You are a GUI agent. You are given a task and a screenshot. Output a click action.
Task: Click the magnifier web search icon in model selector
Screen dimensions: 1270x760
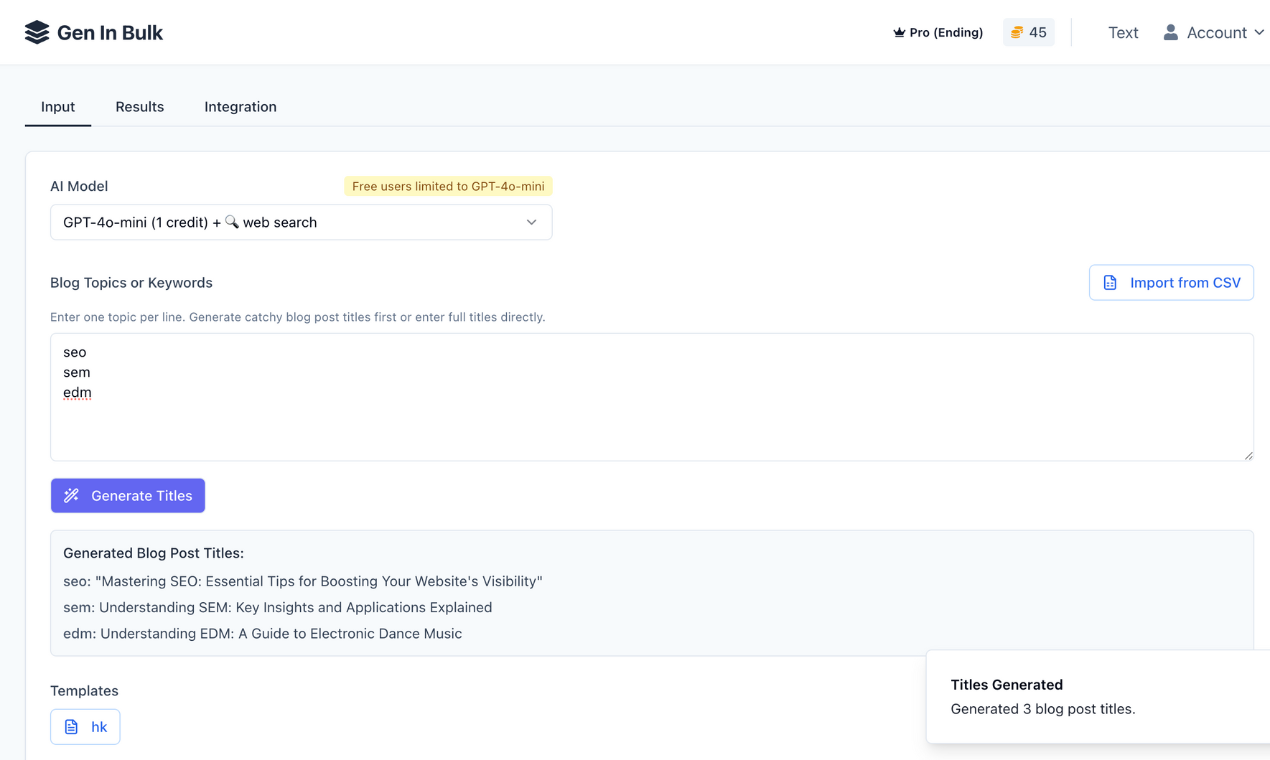[231, 222]
